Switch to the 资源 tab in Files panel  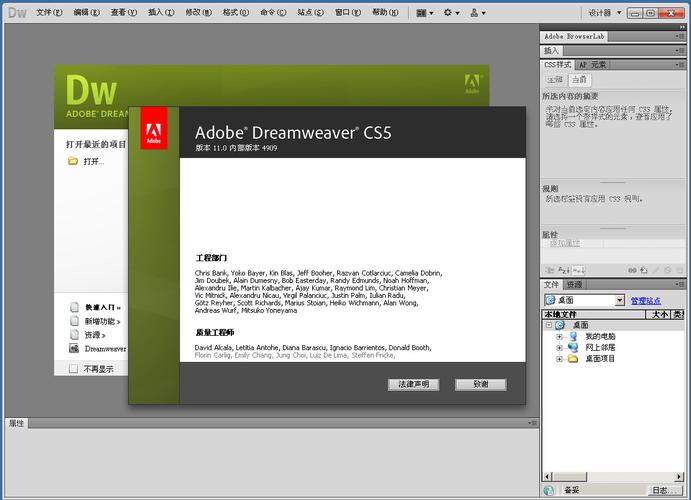[x=574, y=285]
